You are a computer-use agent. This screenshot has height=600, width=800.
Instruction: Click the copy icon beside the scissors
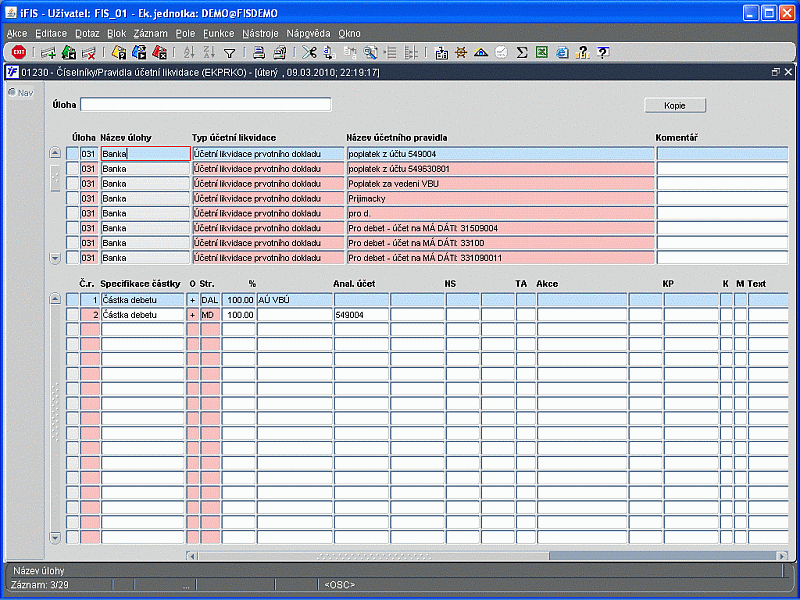329,53
